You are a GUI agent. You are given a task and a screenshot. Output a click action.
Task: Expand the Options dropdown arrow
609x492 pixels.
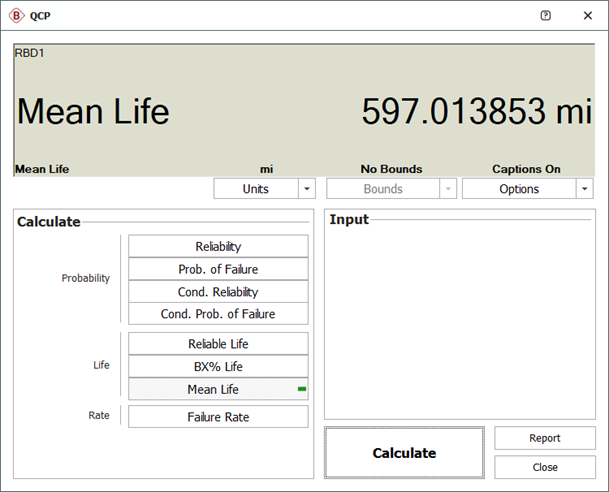coord(585,189)
